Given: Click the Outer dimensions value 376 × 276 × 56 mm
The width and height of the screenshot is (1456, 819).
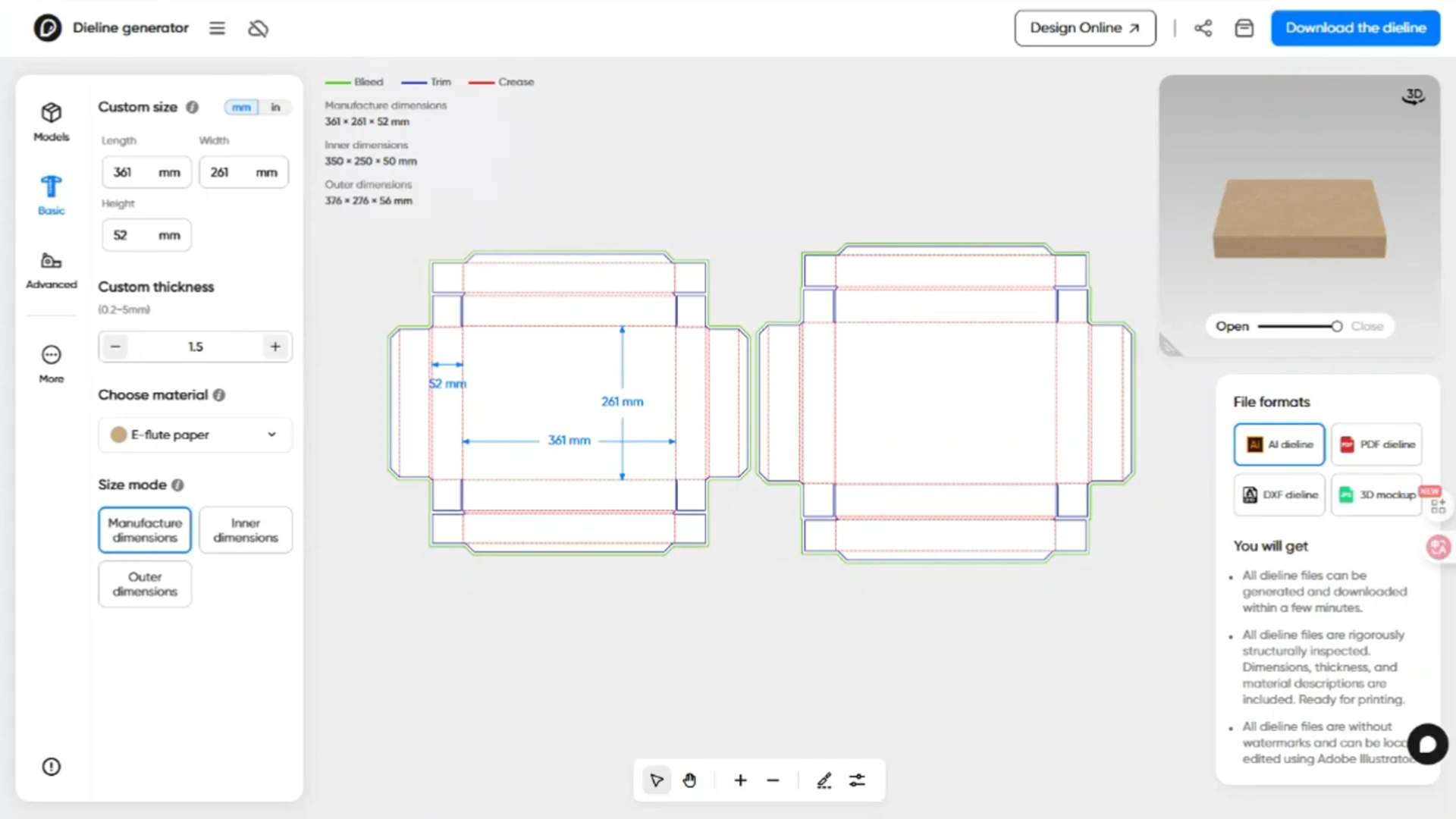Looking at the screenshot, I should point(369,201).
